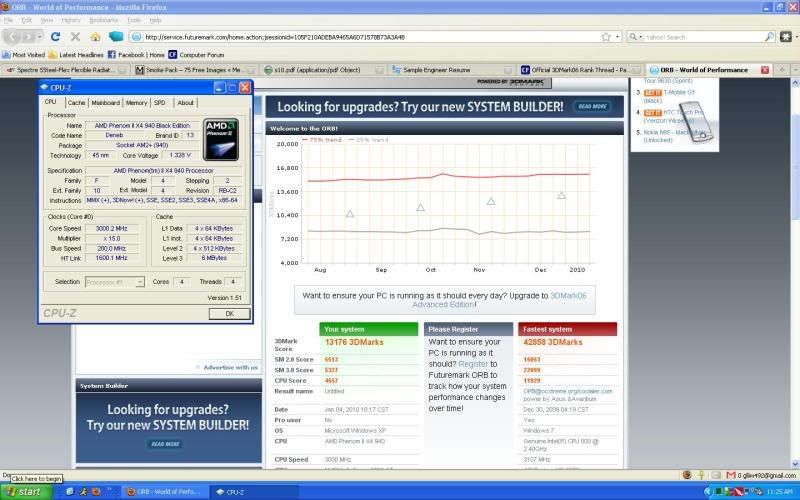Open the Latest Headlines feed bookmark
The height and width of the screenshot is (500, 800).
click(76, 55)
